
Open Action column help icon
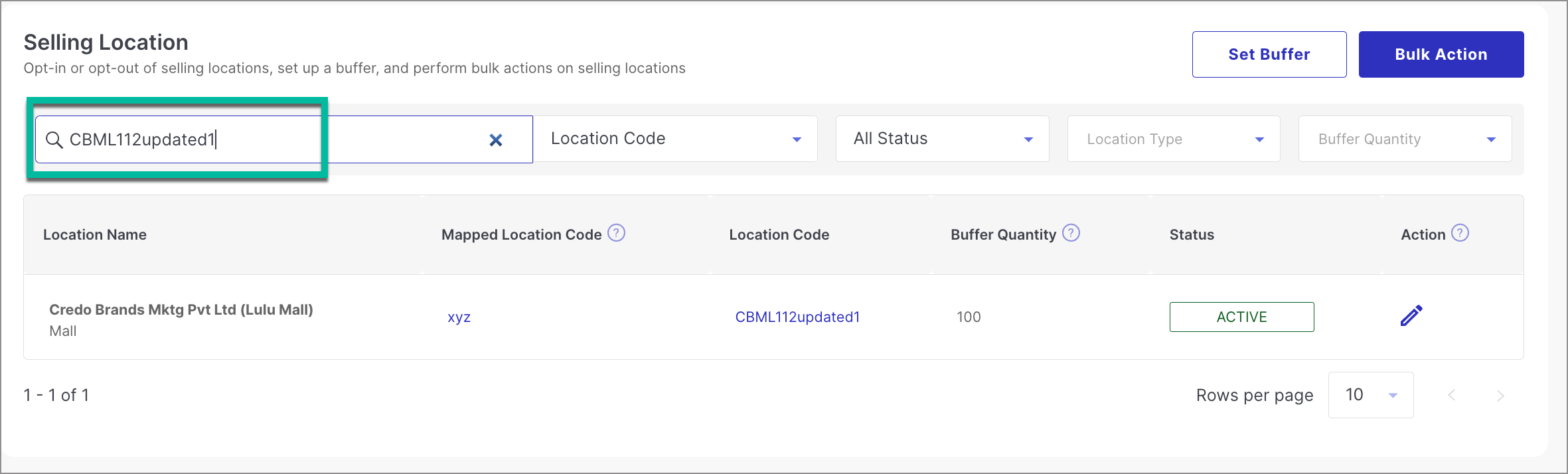(1460, 233)
